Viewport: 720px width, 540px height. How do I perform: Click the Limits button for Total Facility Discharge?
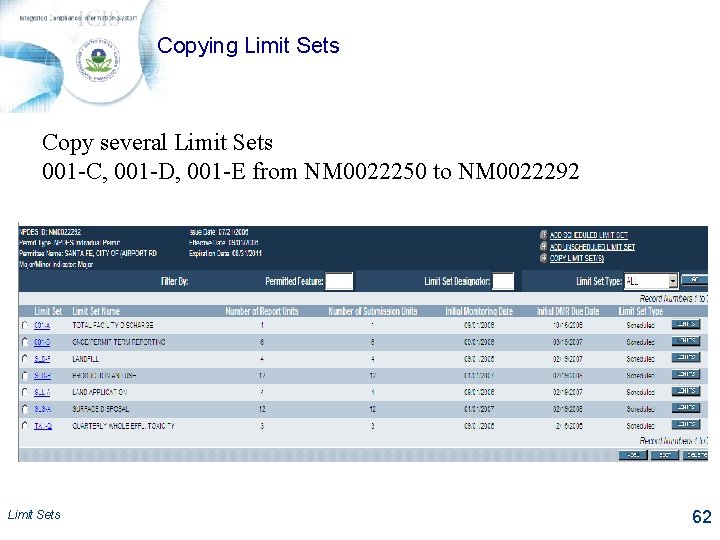(x=686, y=324)
